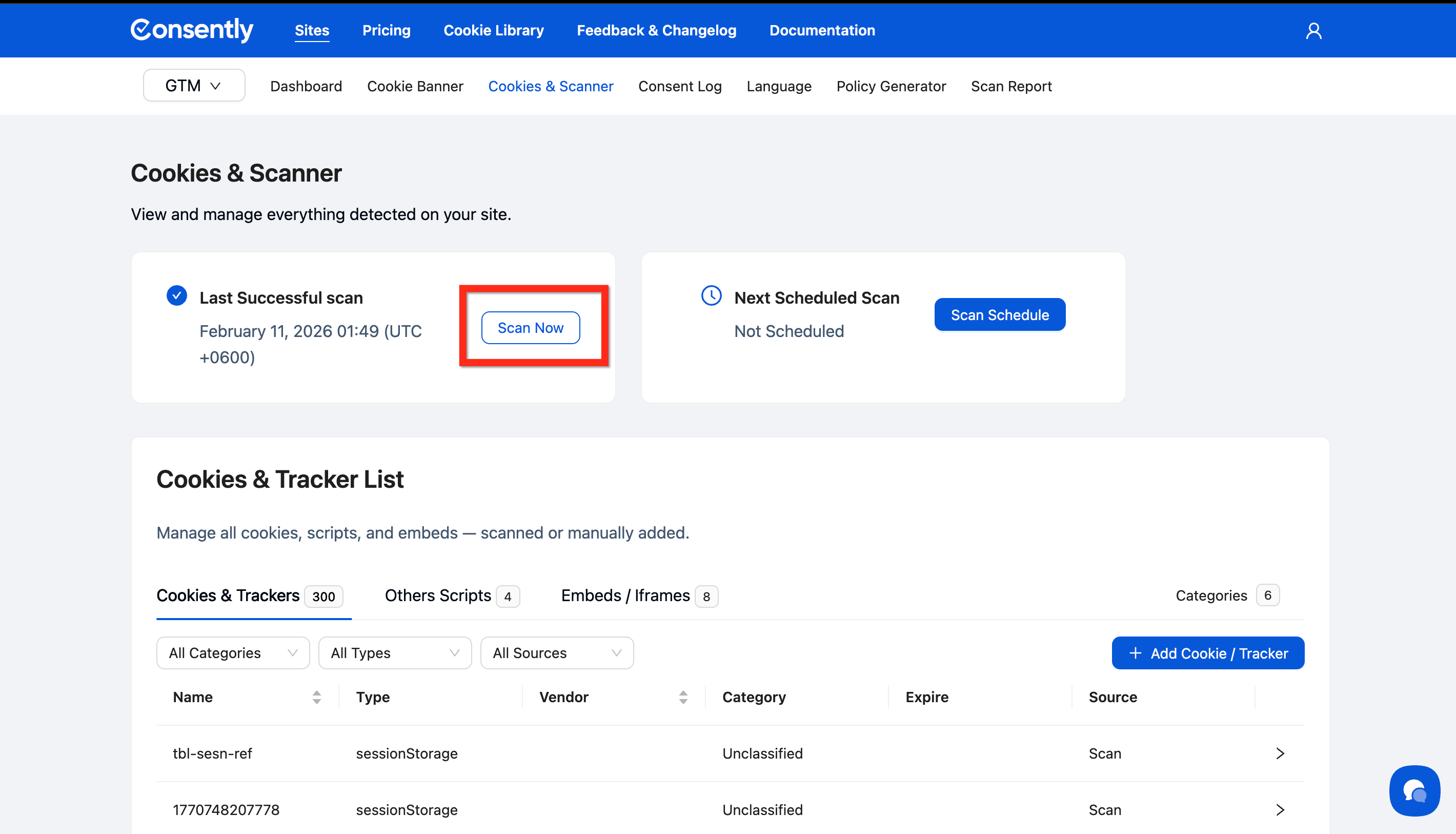Click the Scan Now button

coord(530,328)
